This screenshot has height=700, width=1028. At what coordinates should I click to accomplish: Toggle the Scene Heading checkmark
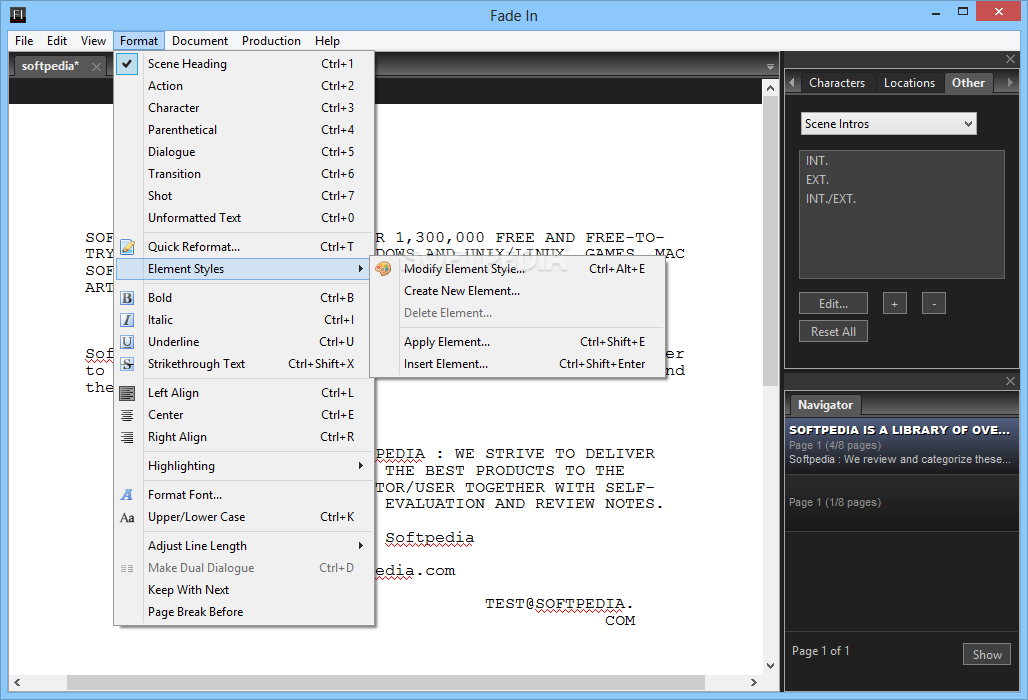pyautogui.click(x=127, y=64)
